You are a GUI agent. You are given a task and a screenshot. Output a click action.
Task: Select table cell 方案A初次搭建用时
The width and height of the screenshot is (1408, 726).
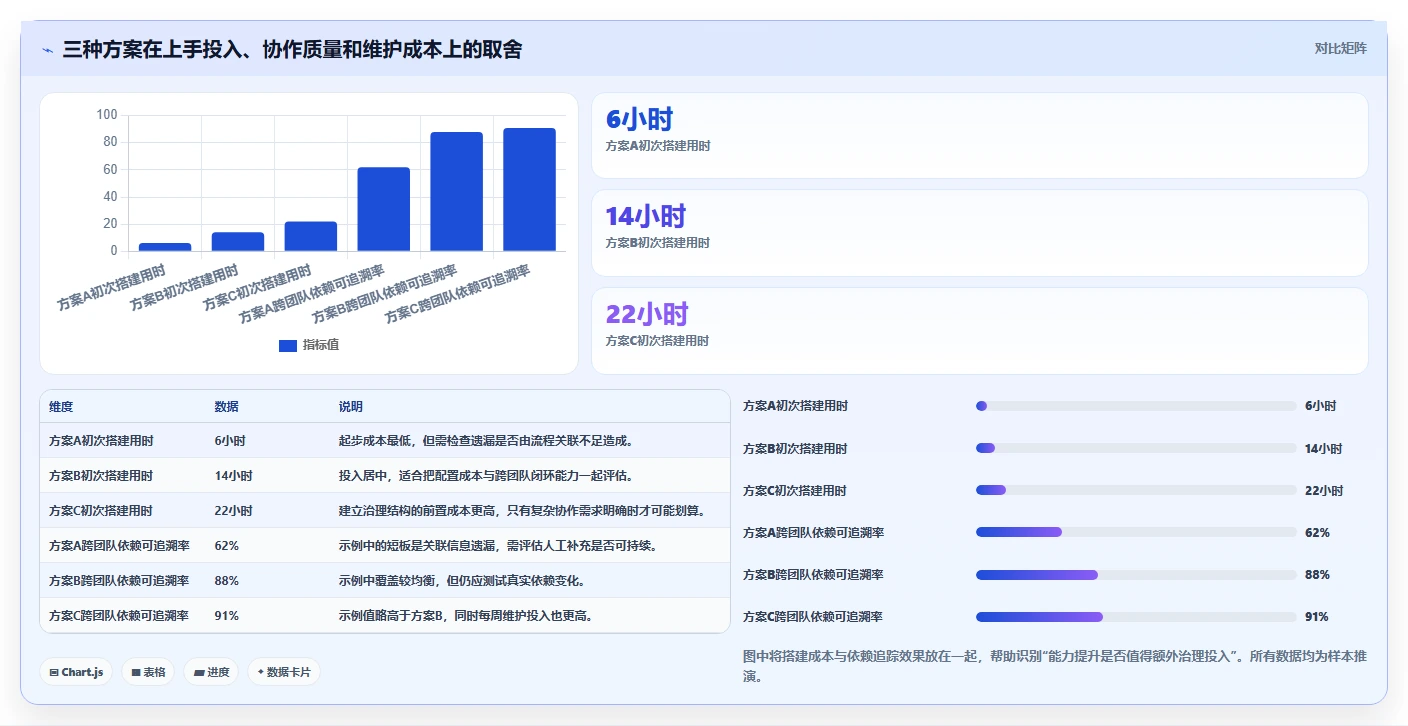[101, 441]
